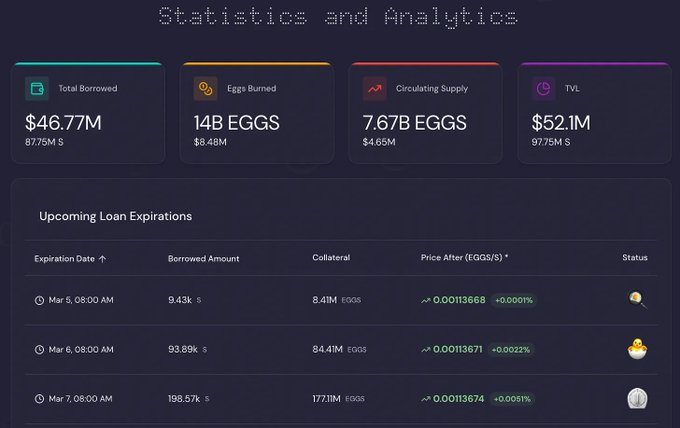Click the Upcoming Loan Expirations heading

(x=115, y=216)
